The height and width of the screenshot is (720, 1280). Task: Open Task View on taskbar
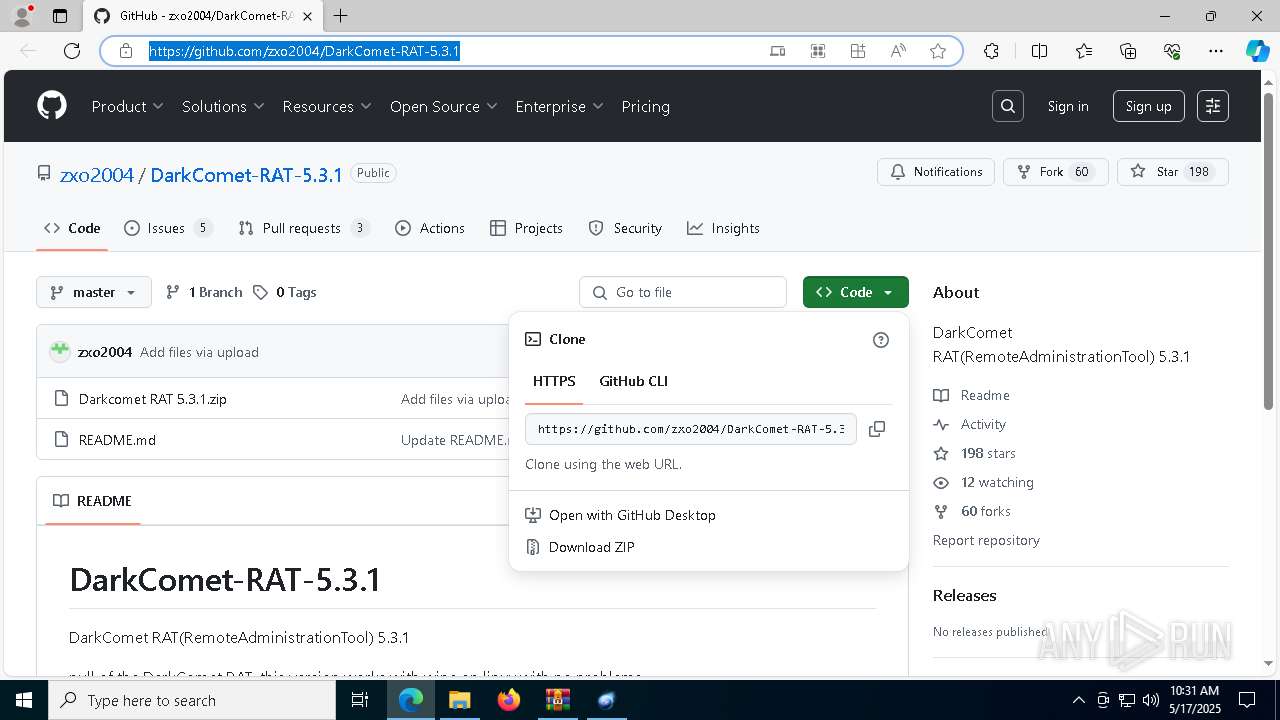pos(360,700)
